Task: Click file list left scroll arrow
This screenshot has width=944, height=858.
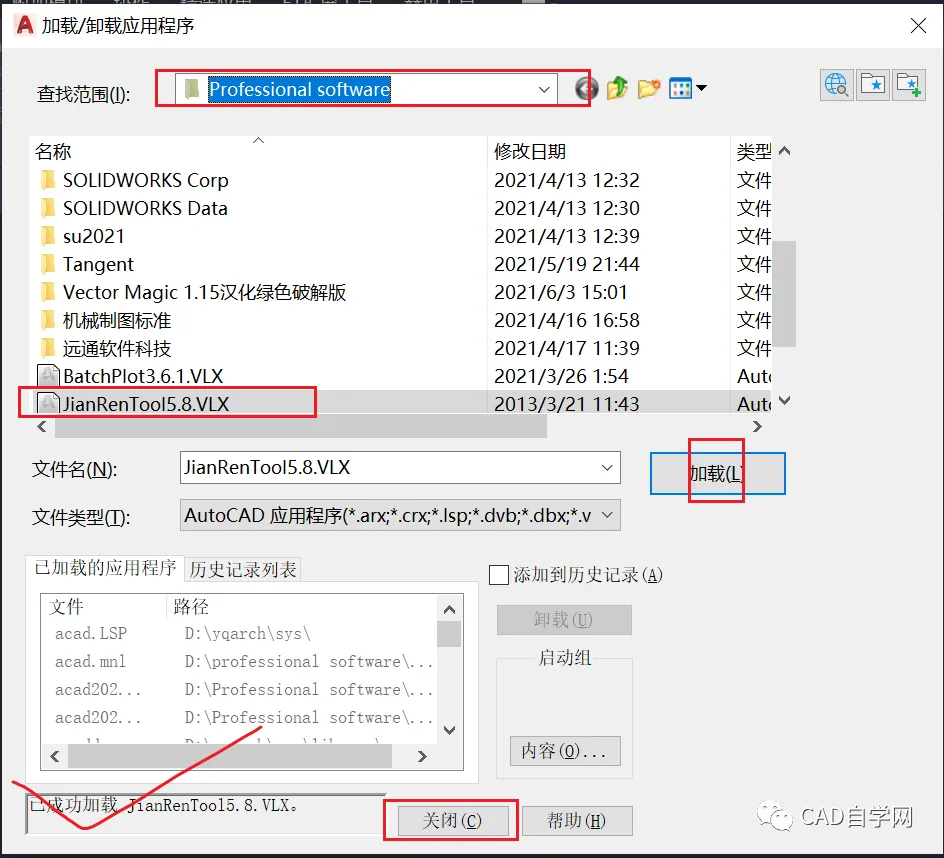Action: pos(42,427)
